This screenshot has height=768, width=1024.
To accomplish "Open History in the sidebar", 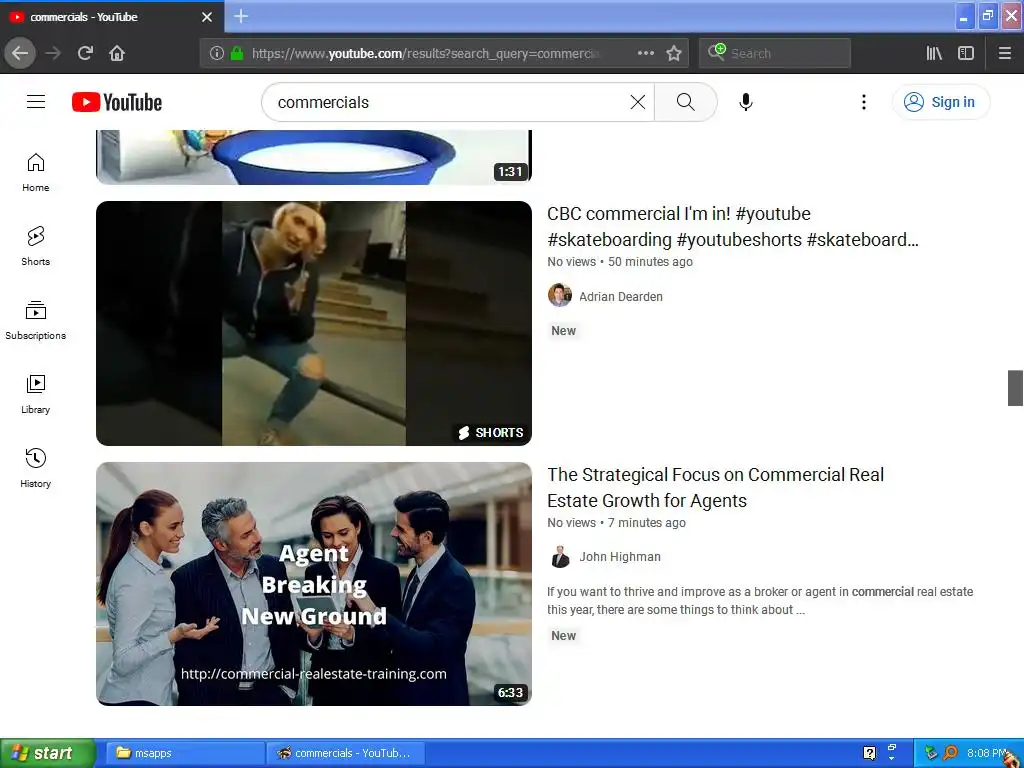I will pyautogui.click(x=36, y=468).
